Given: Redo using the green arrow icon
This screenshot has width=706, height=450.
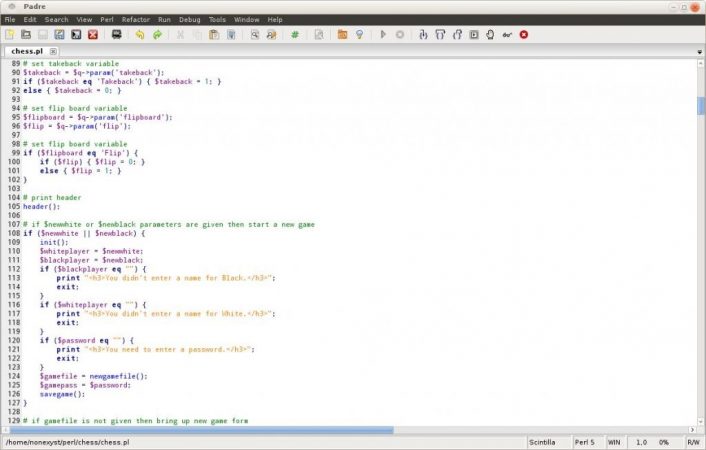Looking at the screenshot, I should (157, 34).
